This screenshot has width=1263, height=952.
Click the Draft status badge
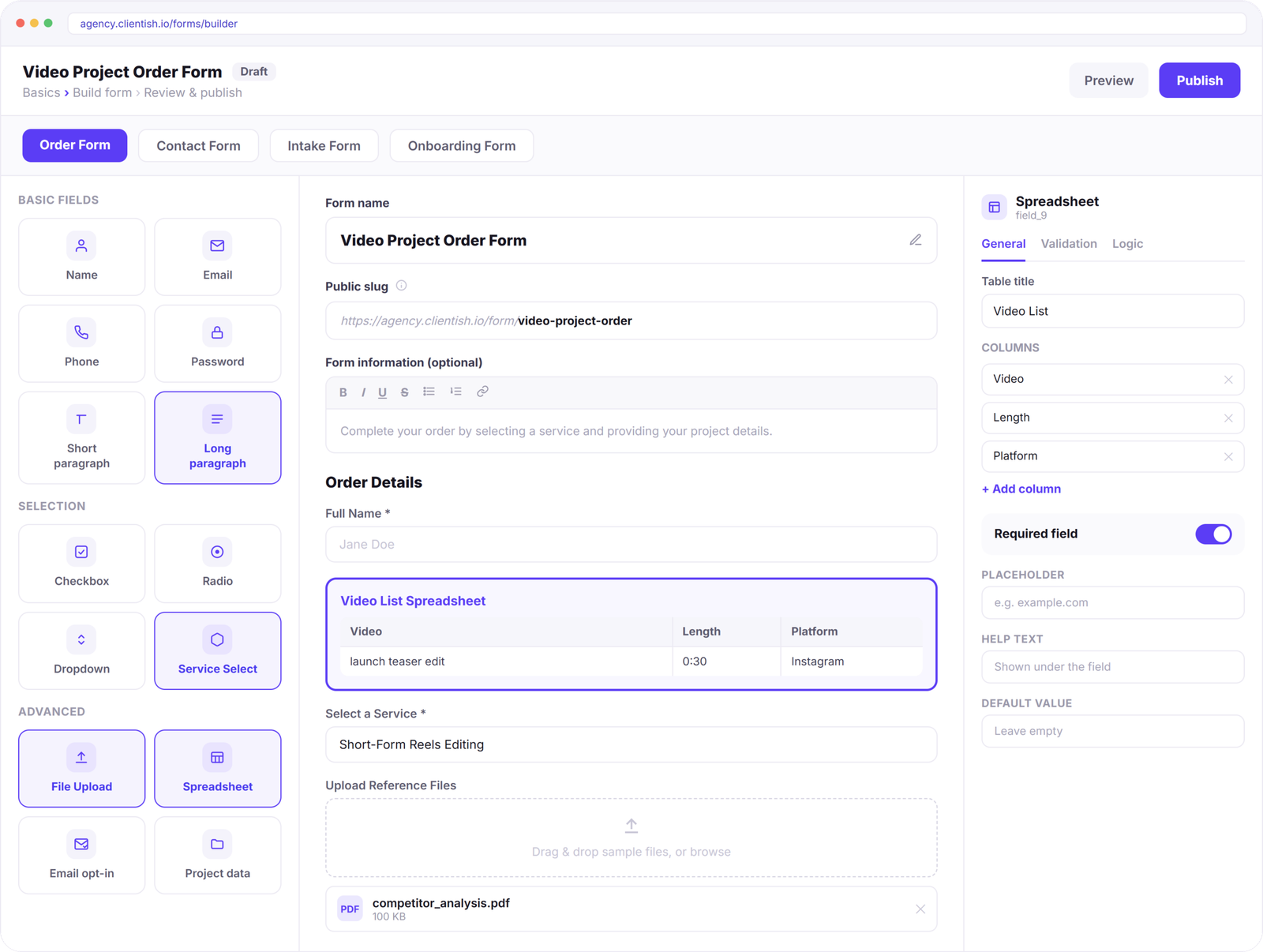(x=253, y=72)
